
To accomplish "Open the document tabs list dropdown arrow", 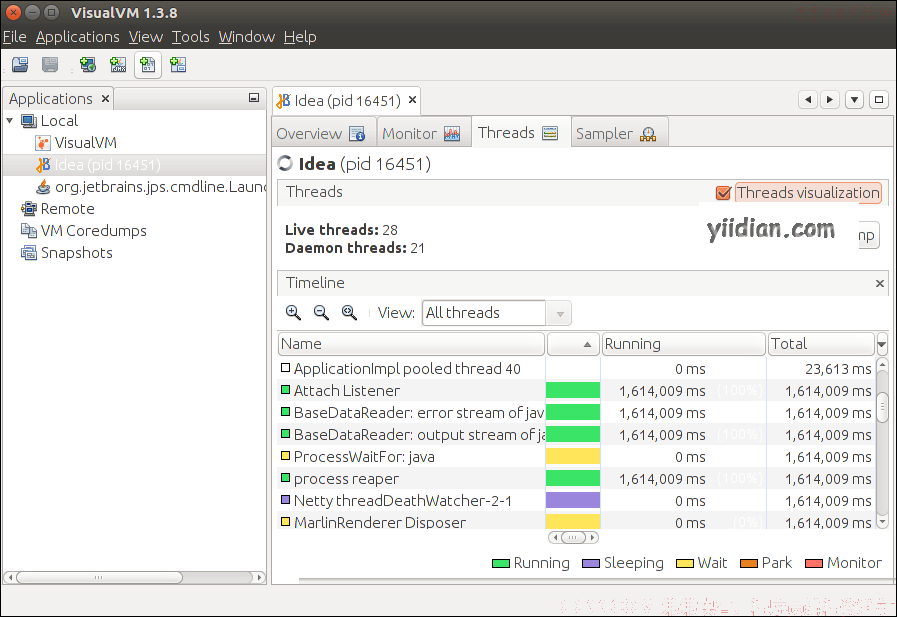I will pyautogui.click(x=854, y=100).
